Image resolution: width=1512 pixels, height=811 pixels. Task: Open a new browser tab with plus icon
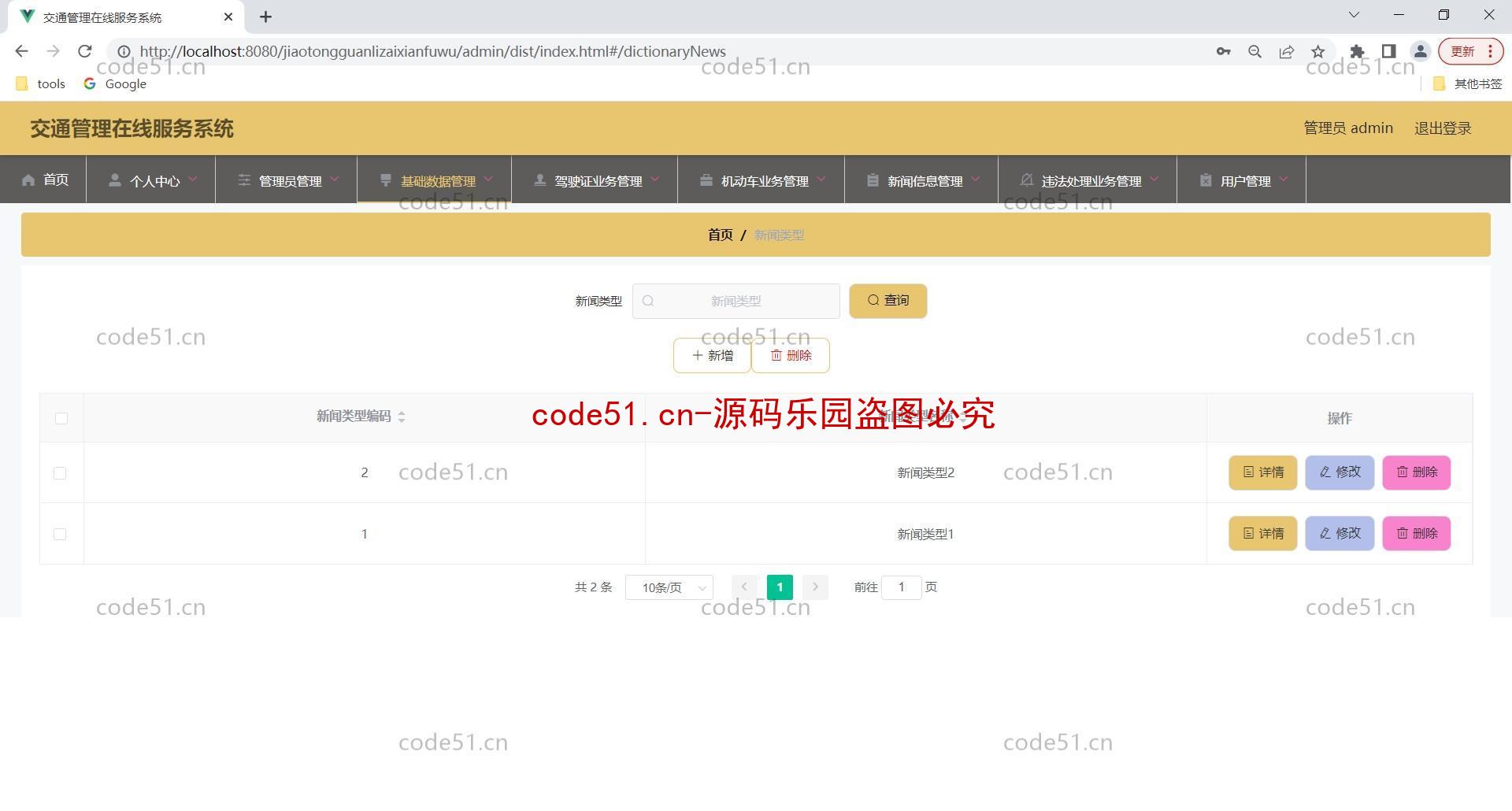pos(266,17)
